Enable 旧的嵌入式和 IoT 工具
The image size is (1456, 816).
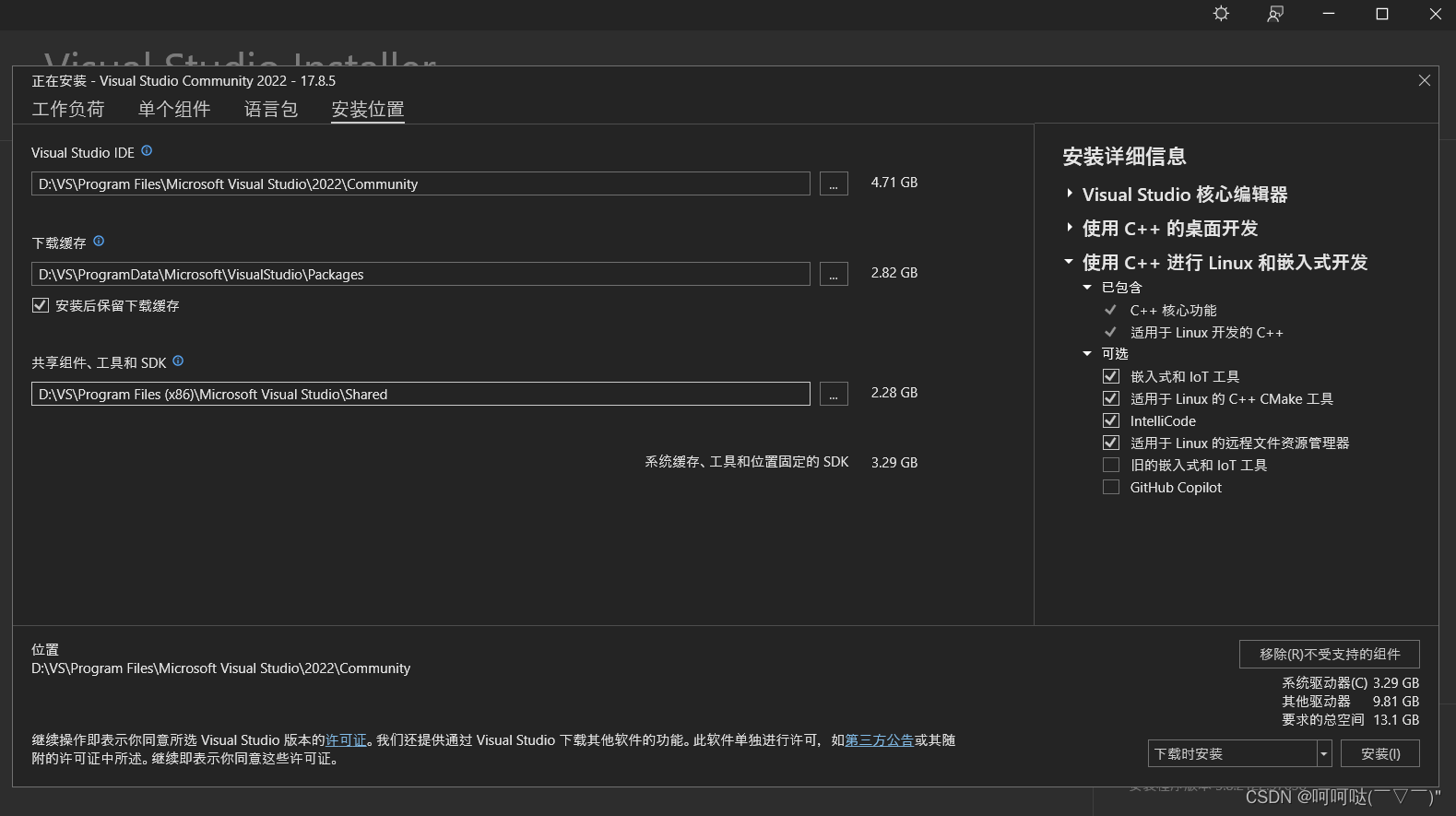pos(1111,465)
